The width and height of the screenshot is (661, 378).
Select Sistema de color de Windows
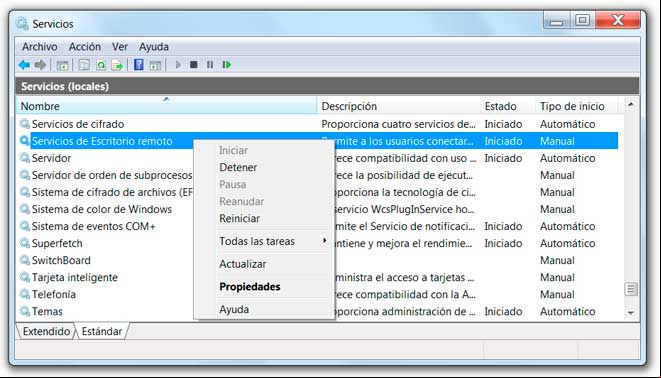pyautogui.click(x=102, y=209)
